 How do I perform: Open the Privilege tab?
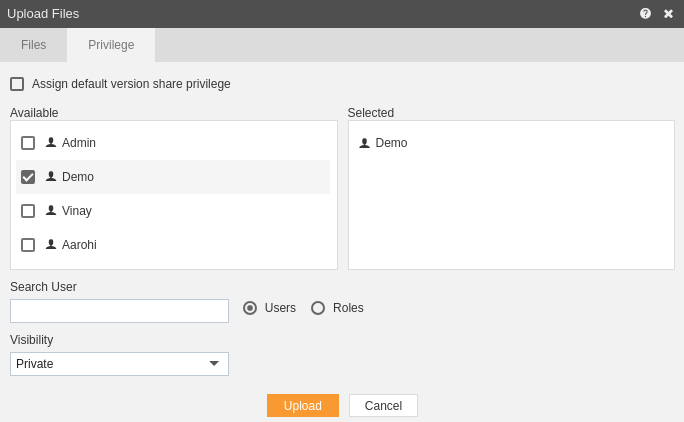pos(111,45)
